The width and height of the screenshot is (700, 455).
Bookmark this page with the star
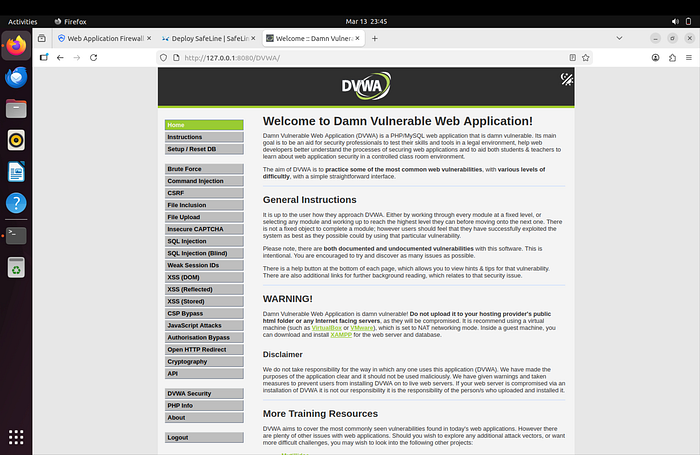point(586,58)
